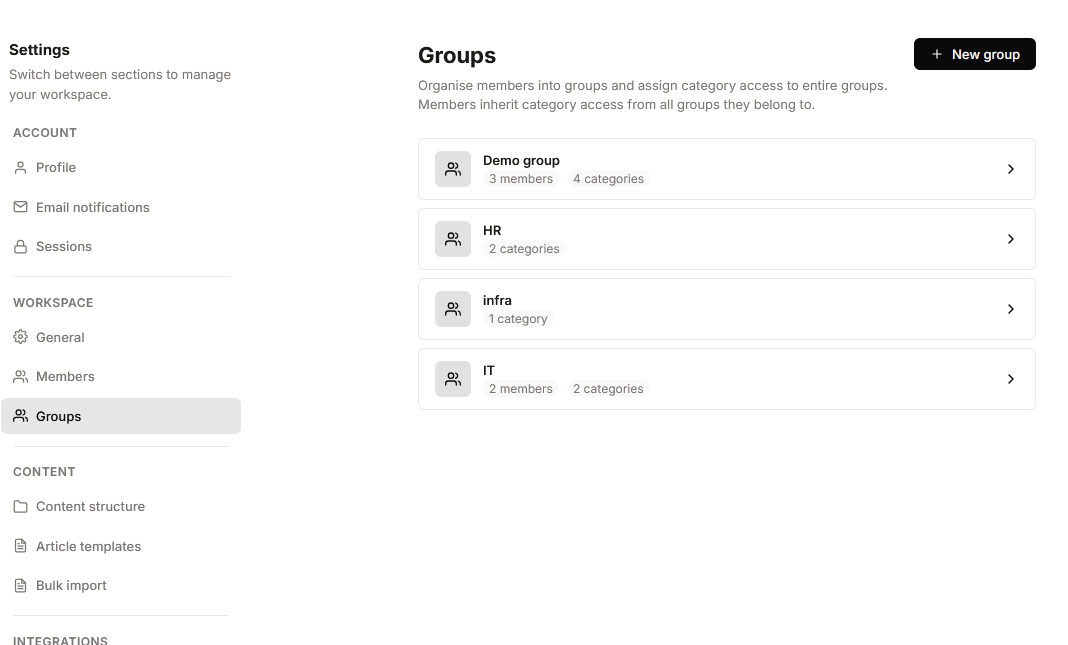Open the Members settings section

65,377
